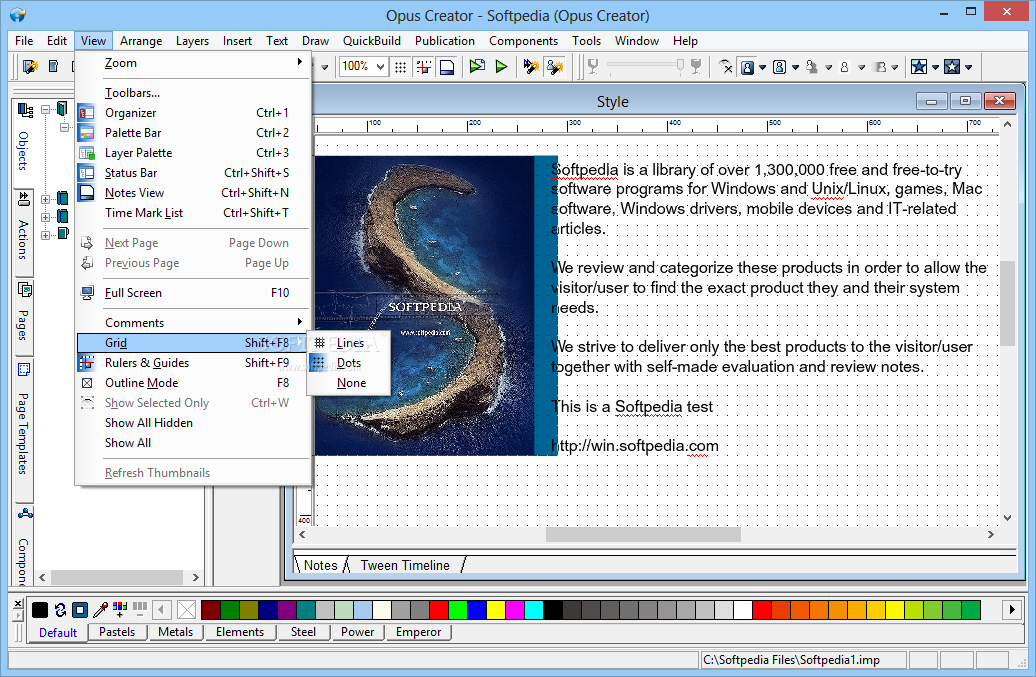
Task: Open the Publication menu
Action: 445,41
